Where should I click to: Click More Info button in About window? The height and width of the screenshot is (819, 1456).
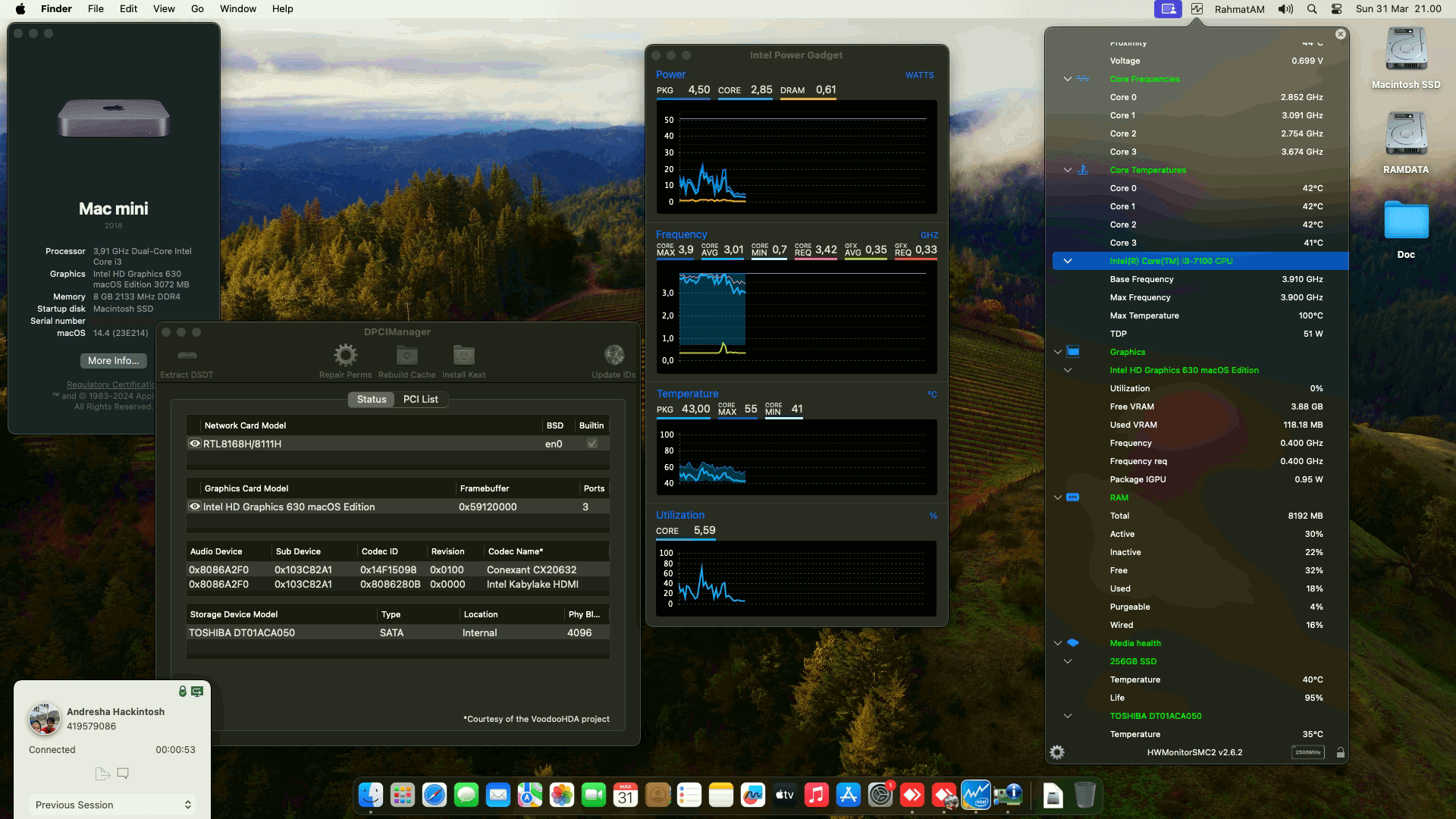coord(114,361)
